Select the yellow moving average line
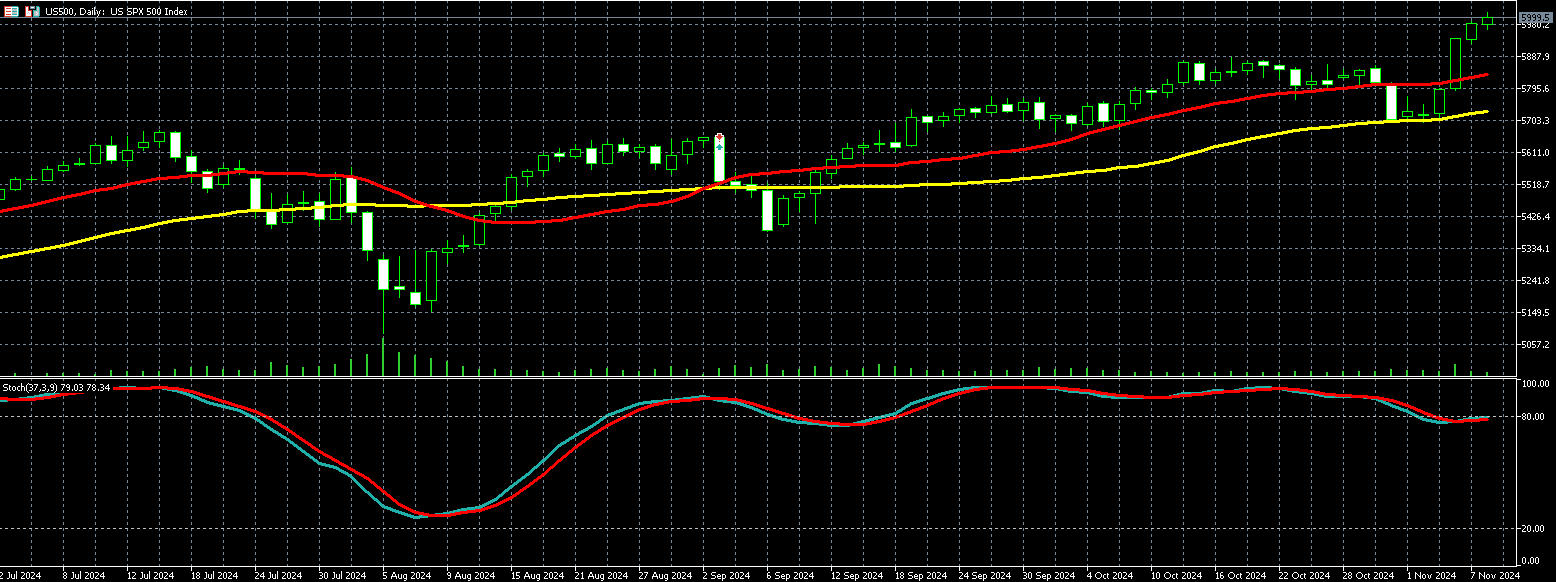 pyautogui.click(x=1000, y=182)
